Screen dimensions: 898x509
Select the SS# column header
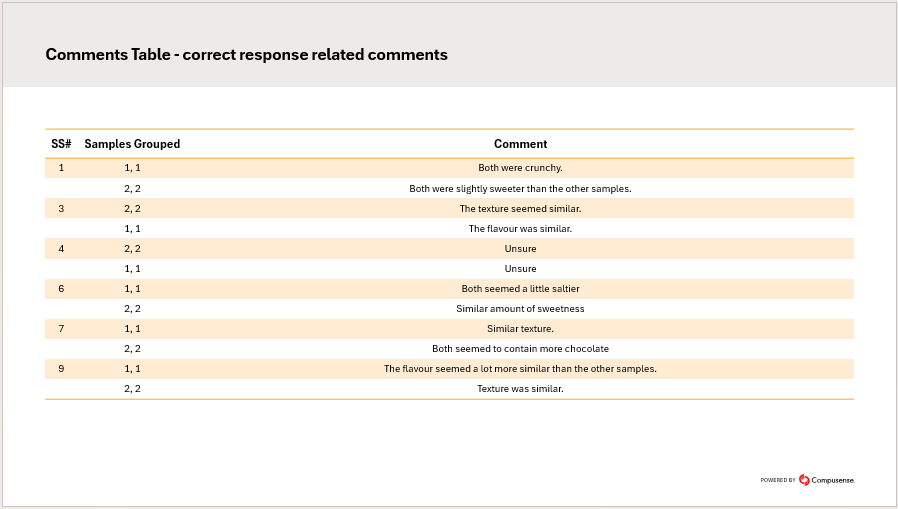pyautogui.click(x=60, y=144)
